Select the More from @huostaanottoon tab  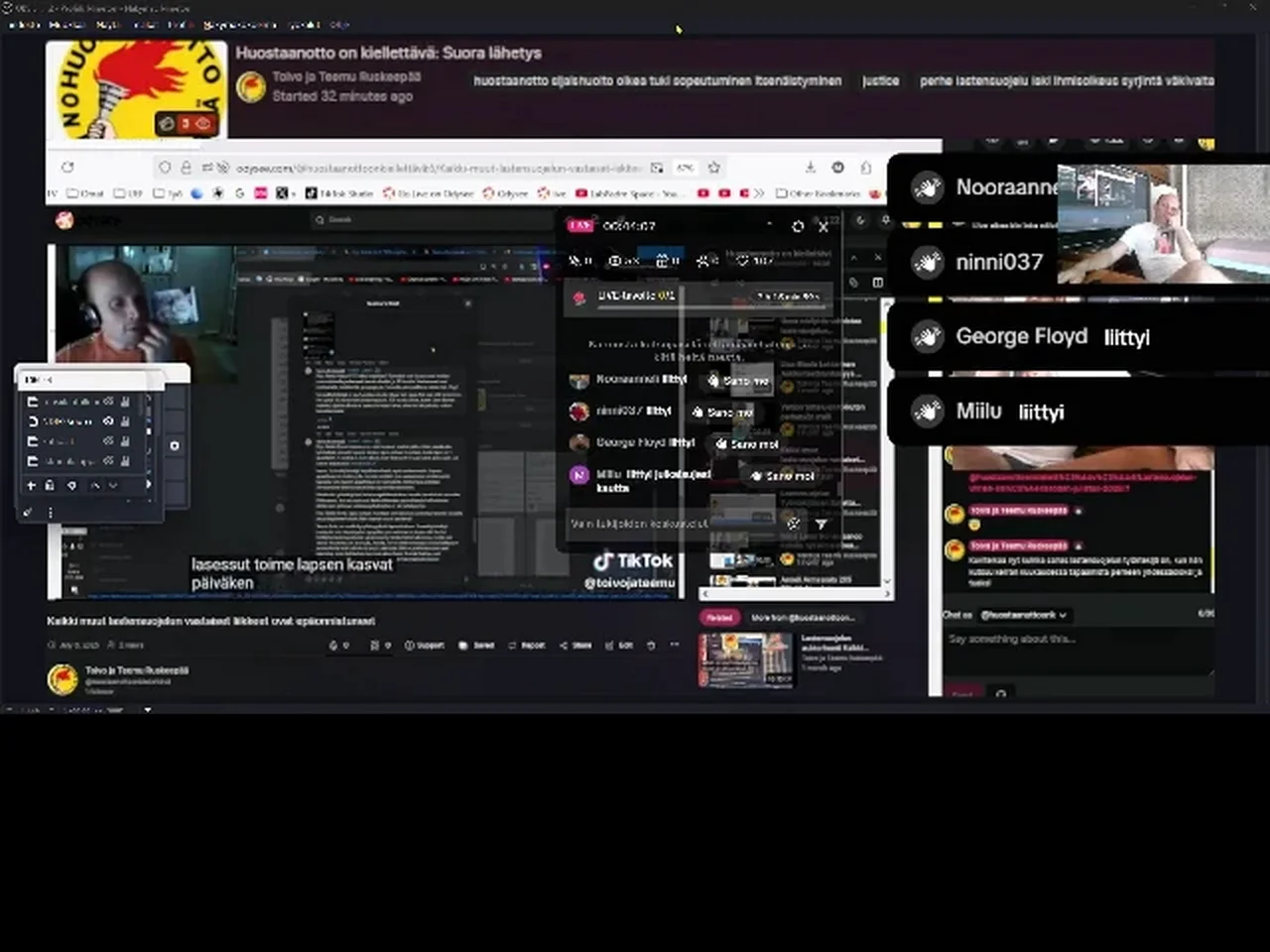click(803, 618)
